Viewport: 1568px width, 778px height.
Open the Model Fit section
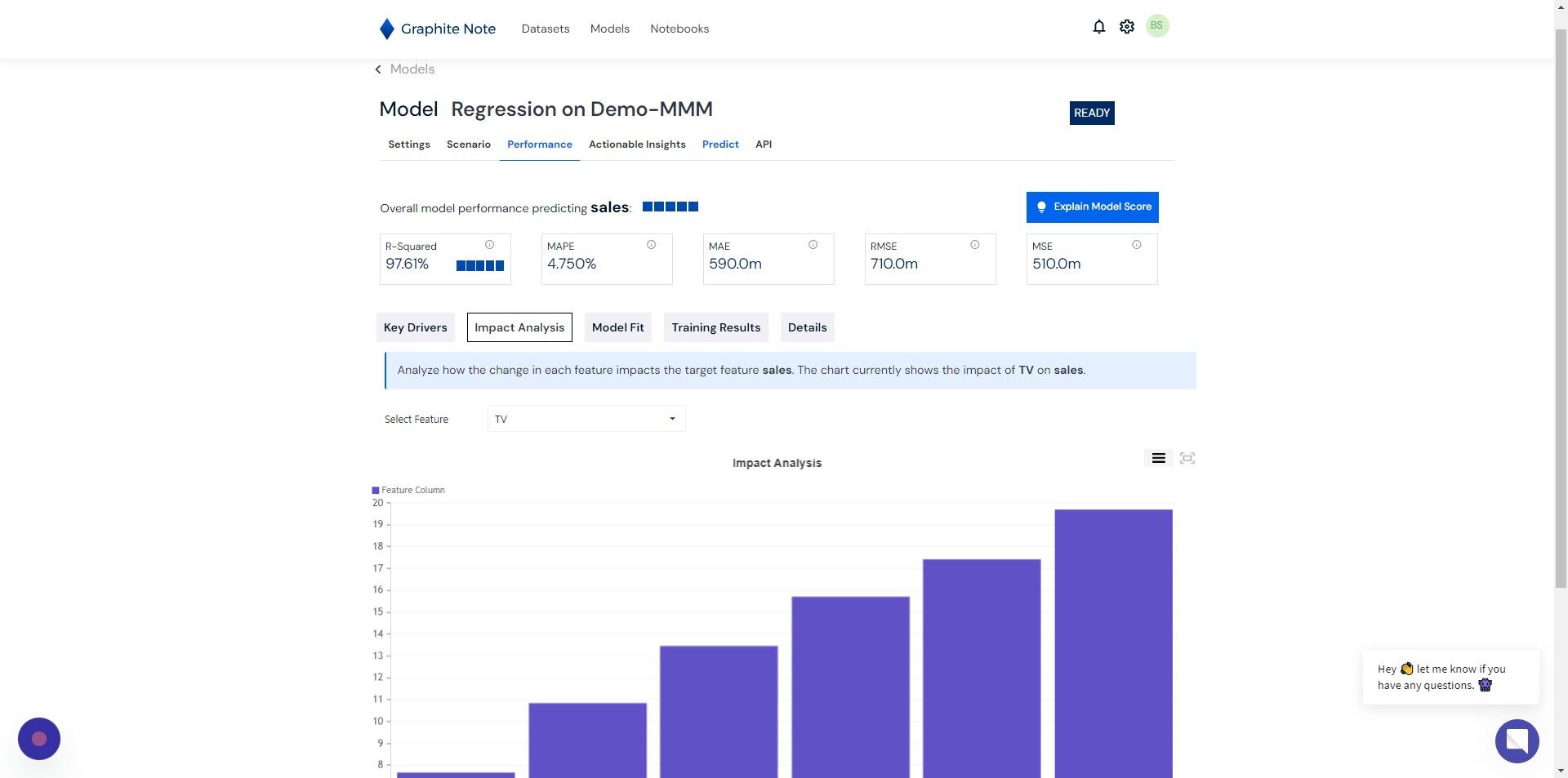coord(618,327)
